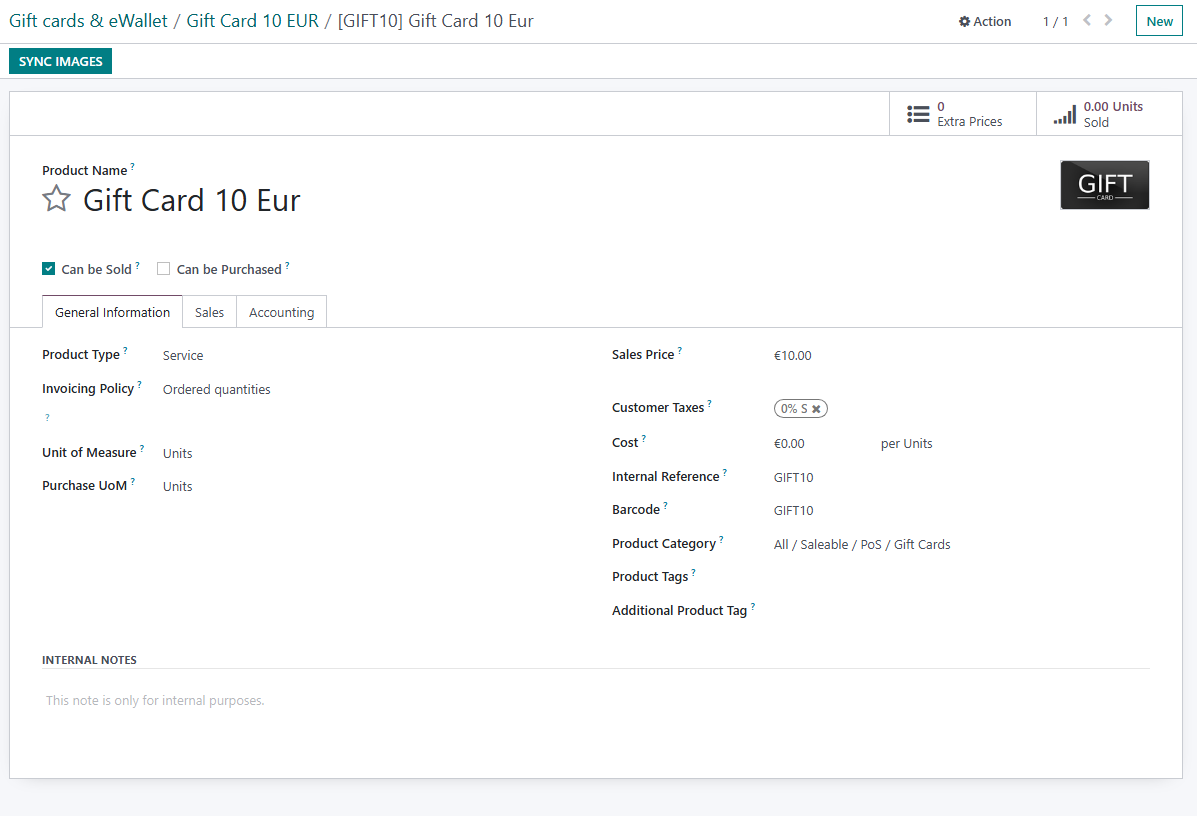Go to the next record arrow
This screenshot has height=816, width=1197.
tap(1107, 19)
